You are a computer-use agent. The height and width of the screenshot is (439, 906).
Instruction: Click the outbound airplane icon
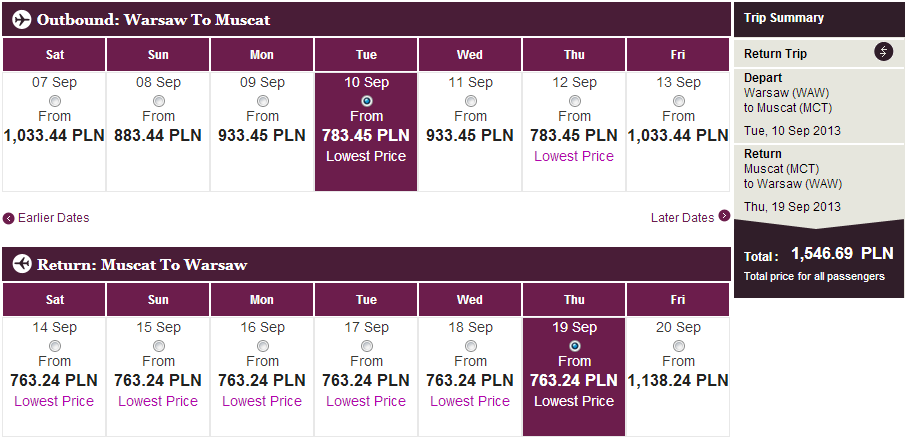pyautogui.click(x=20, y=20)
